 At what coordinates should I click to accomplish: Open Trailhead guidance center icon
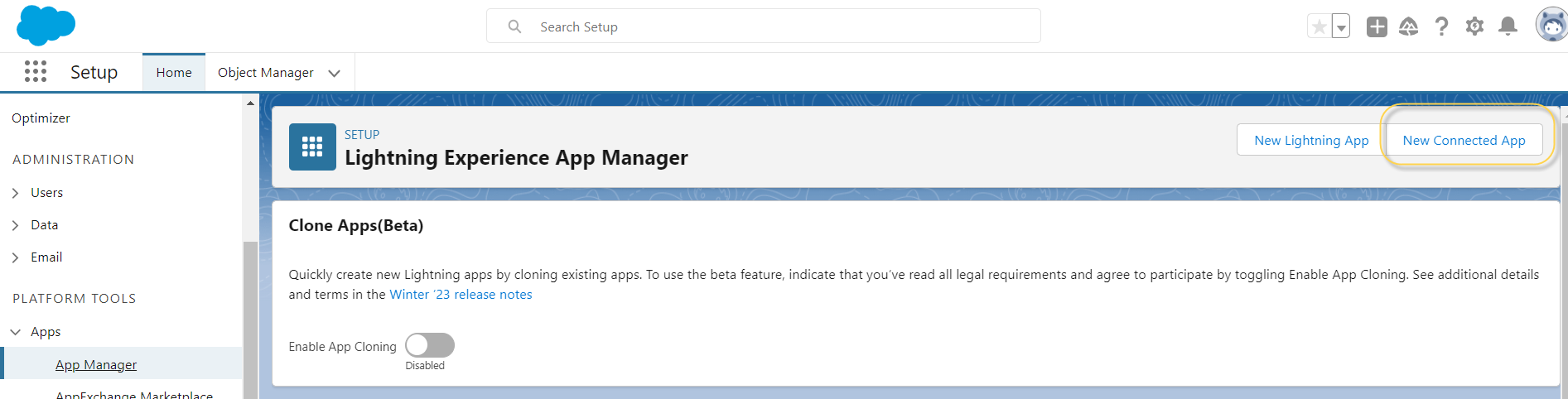(1408, 26)
